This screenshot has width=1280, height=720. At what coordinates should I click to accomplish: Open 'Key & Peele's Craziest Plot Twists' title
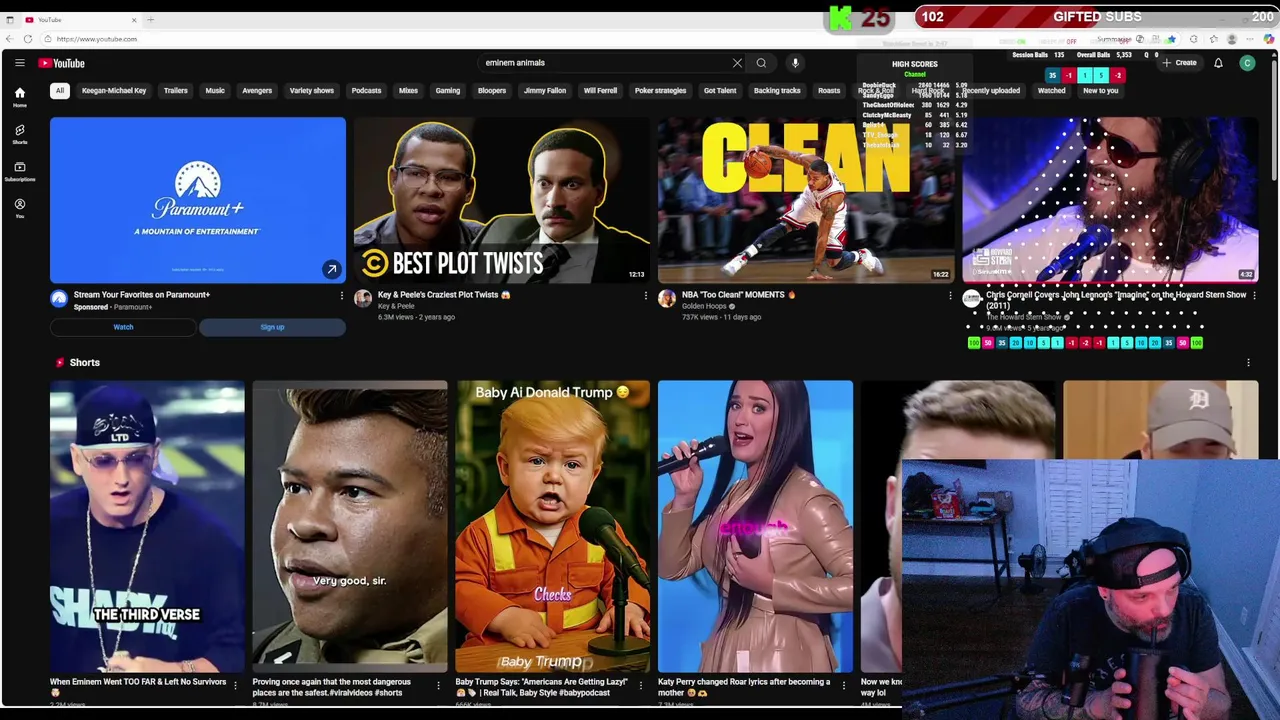coord(444,295)
